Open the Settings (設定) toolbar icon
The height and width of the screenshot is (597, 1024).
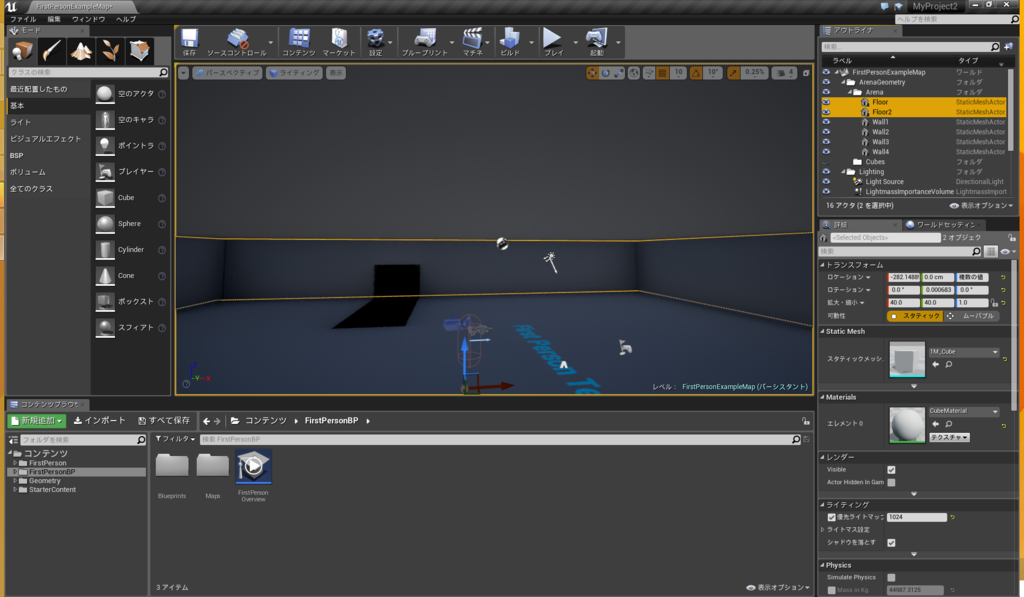click(x=376, y=39)
